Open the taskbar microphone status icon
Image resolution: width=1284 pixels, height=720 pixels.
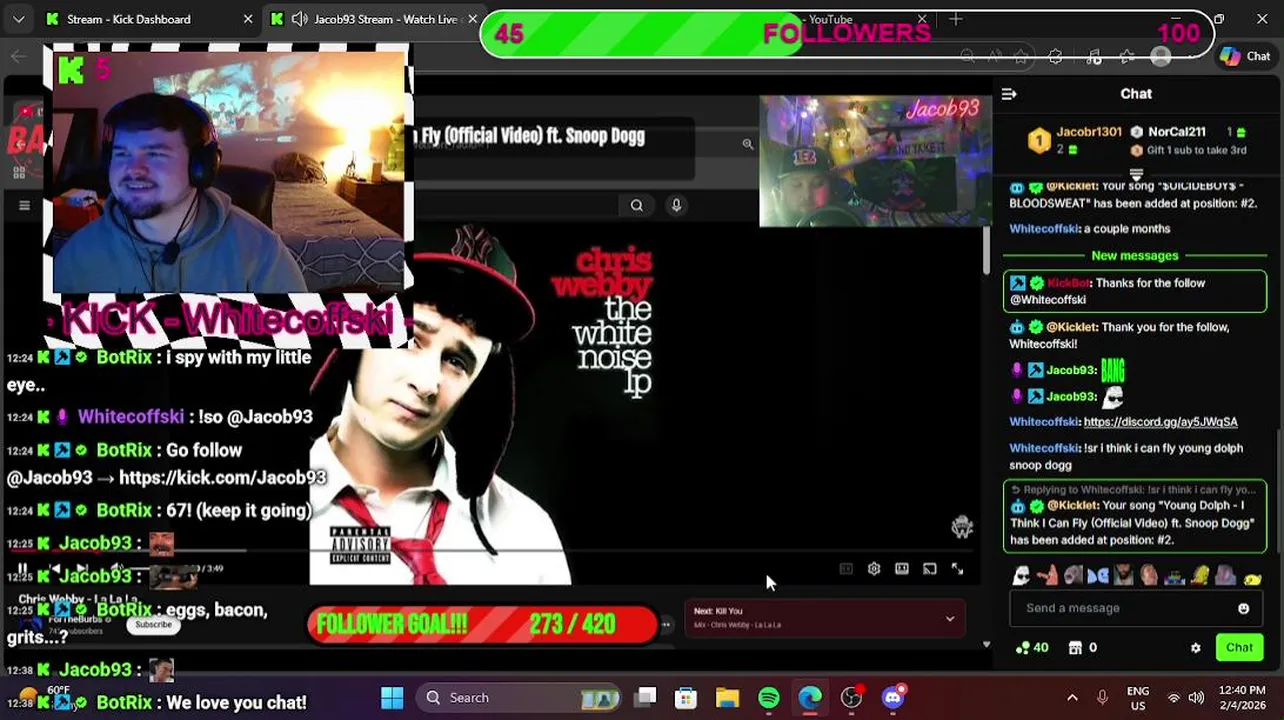[1102, 698]
